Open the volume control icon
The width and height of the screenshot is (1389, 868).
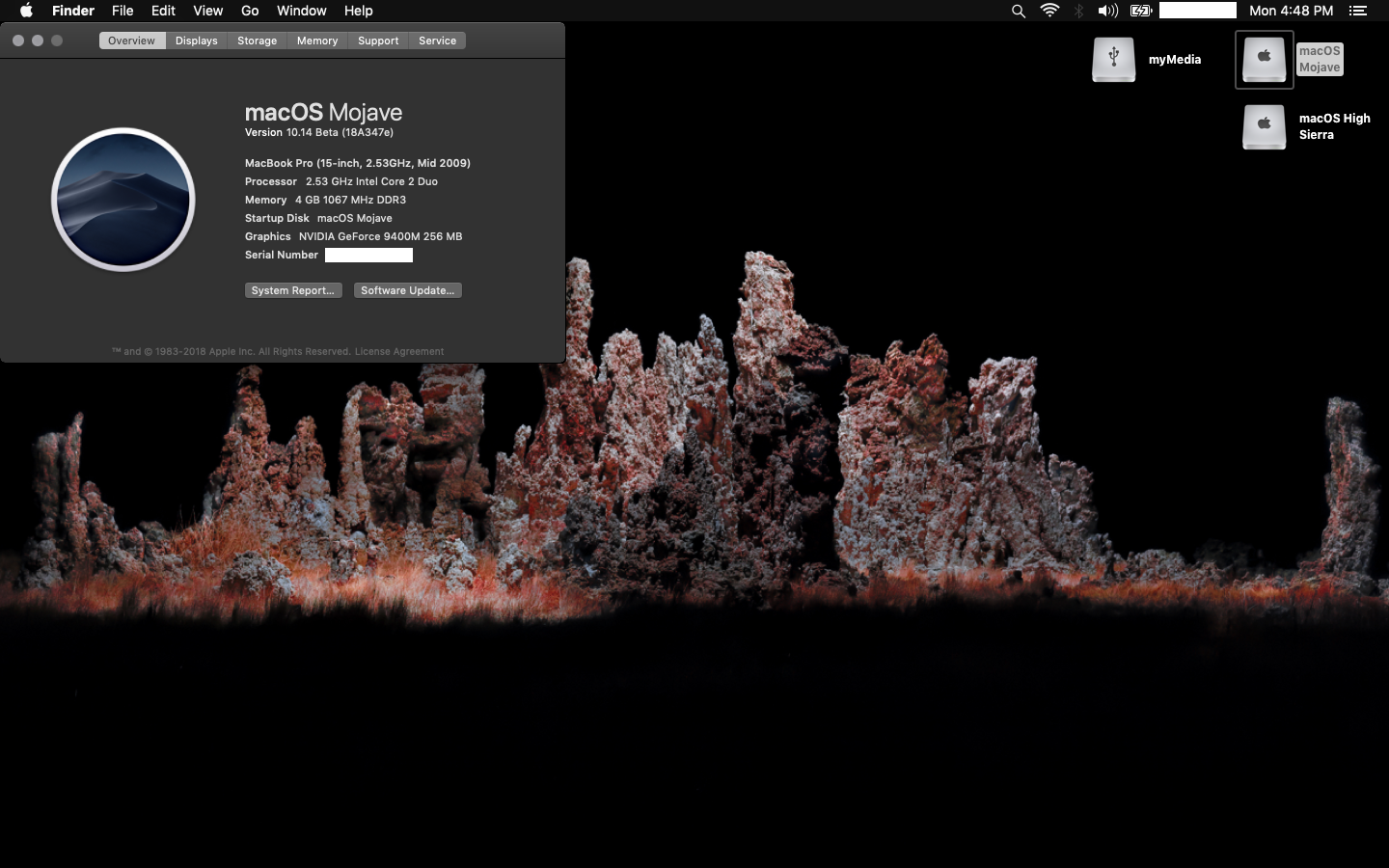(x=1107, y=11)
